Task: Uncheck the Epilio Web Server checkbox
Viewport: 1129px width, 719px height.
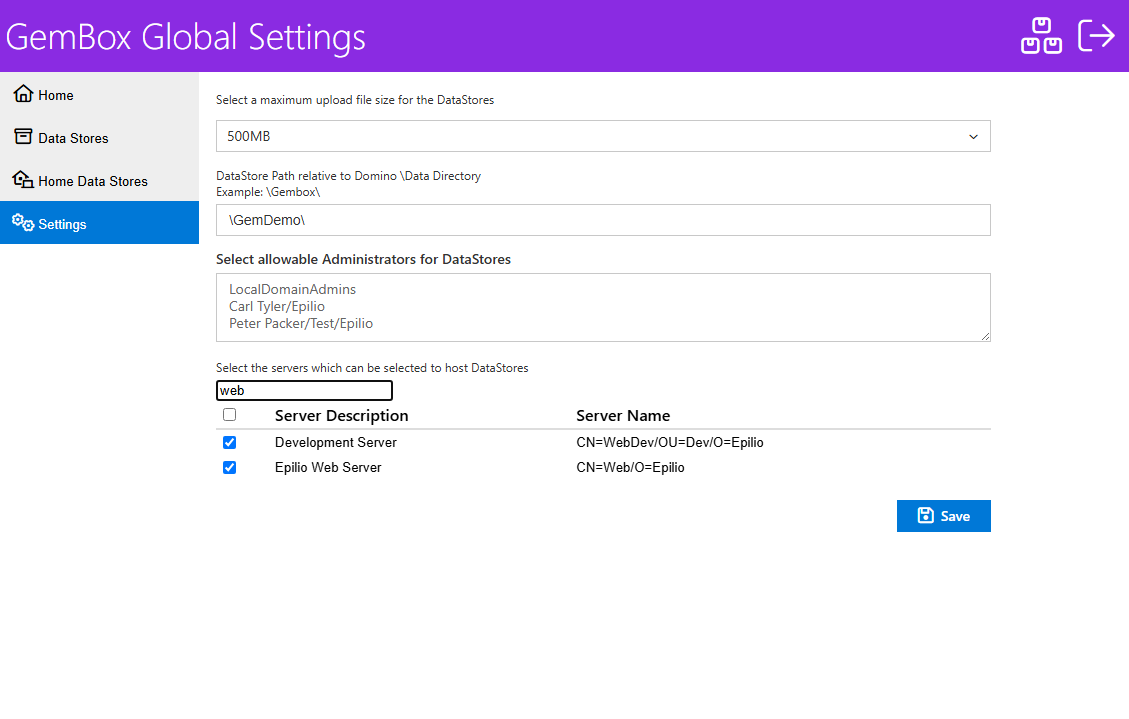Action: [230, 467]
